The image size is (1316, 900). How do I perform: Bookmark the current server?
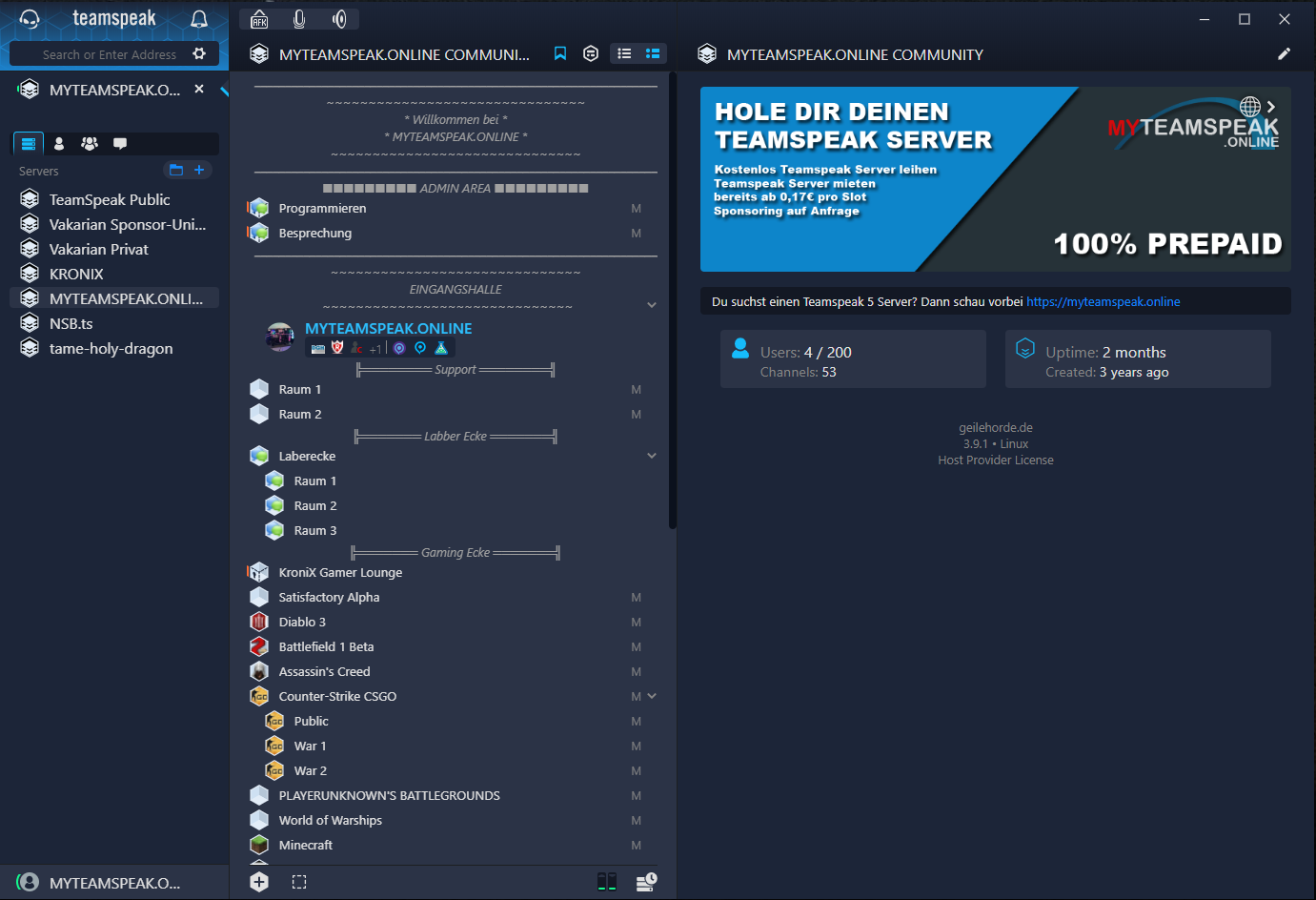(x=560, y=54)
